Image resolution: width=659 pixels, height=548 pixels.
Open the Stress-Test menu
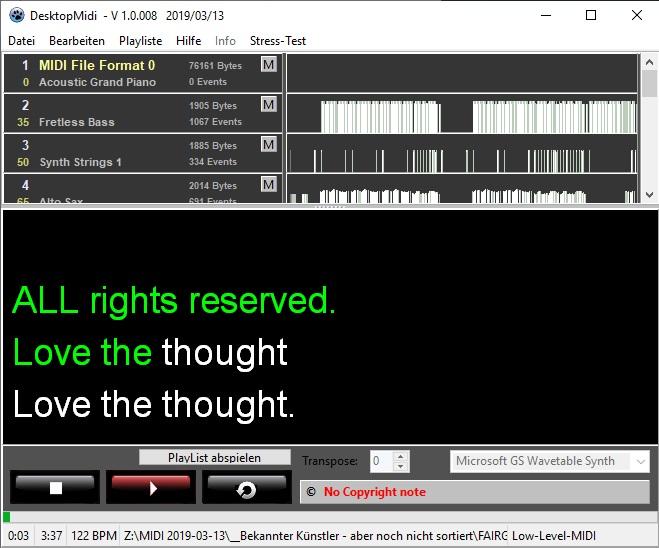(x=278, y=41)
